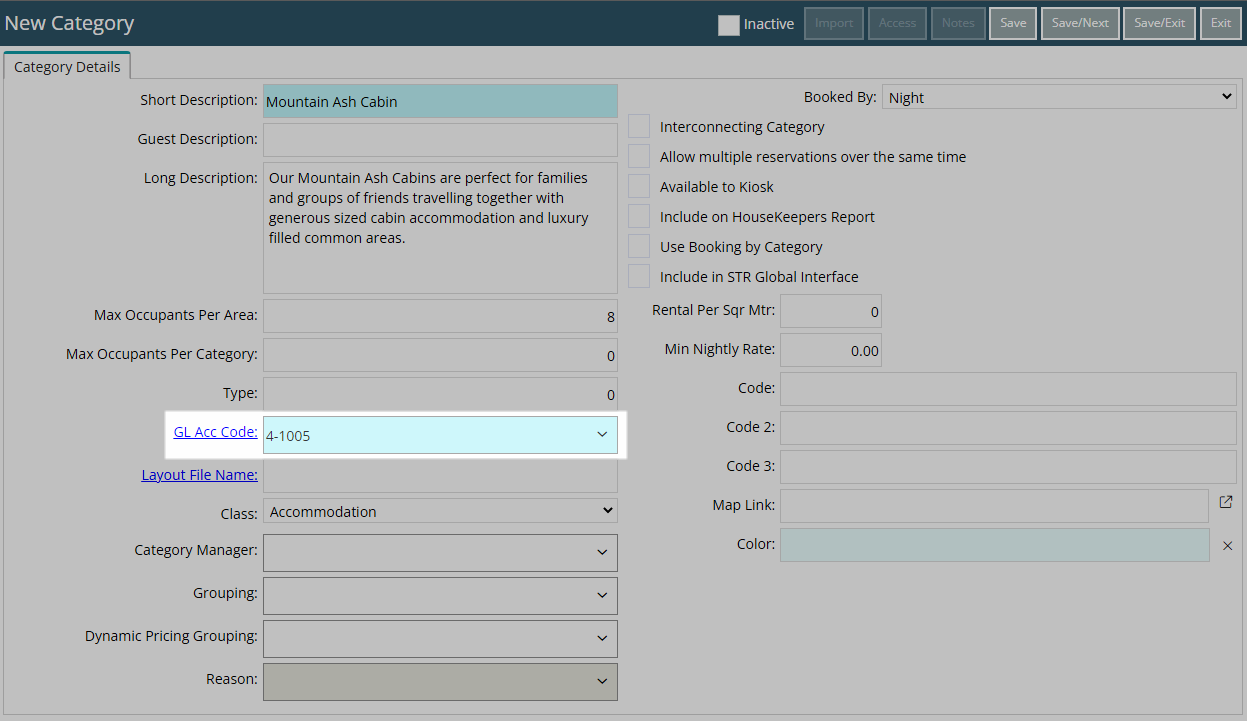Tick Include on HouseKeepers Report

tap(639, 217)
